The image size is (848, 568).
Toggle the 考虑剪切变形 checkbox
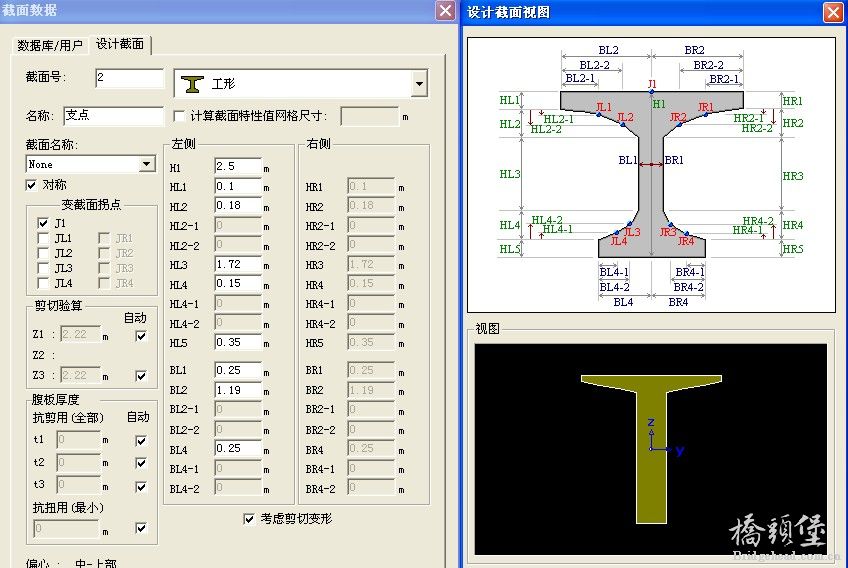249,519
